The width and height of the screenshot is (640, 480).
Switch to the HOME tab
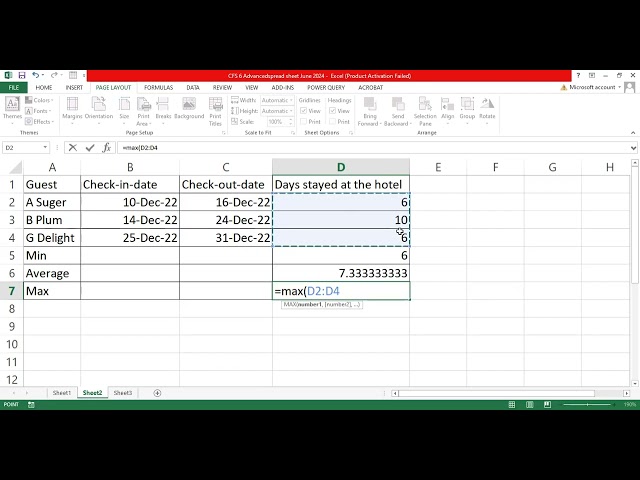44,88
